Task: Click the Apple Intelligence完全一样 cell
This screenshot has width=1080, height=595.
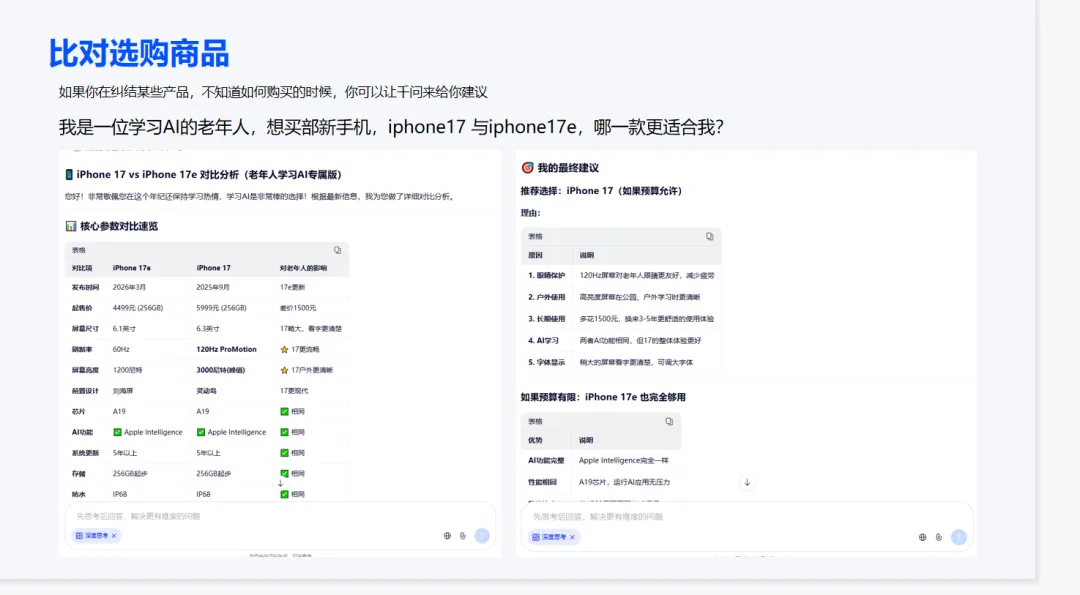Action: 623,460
